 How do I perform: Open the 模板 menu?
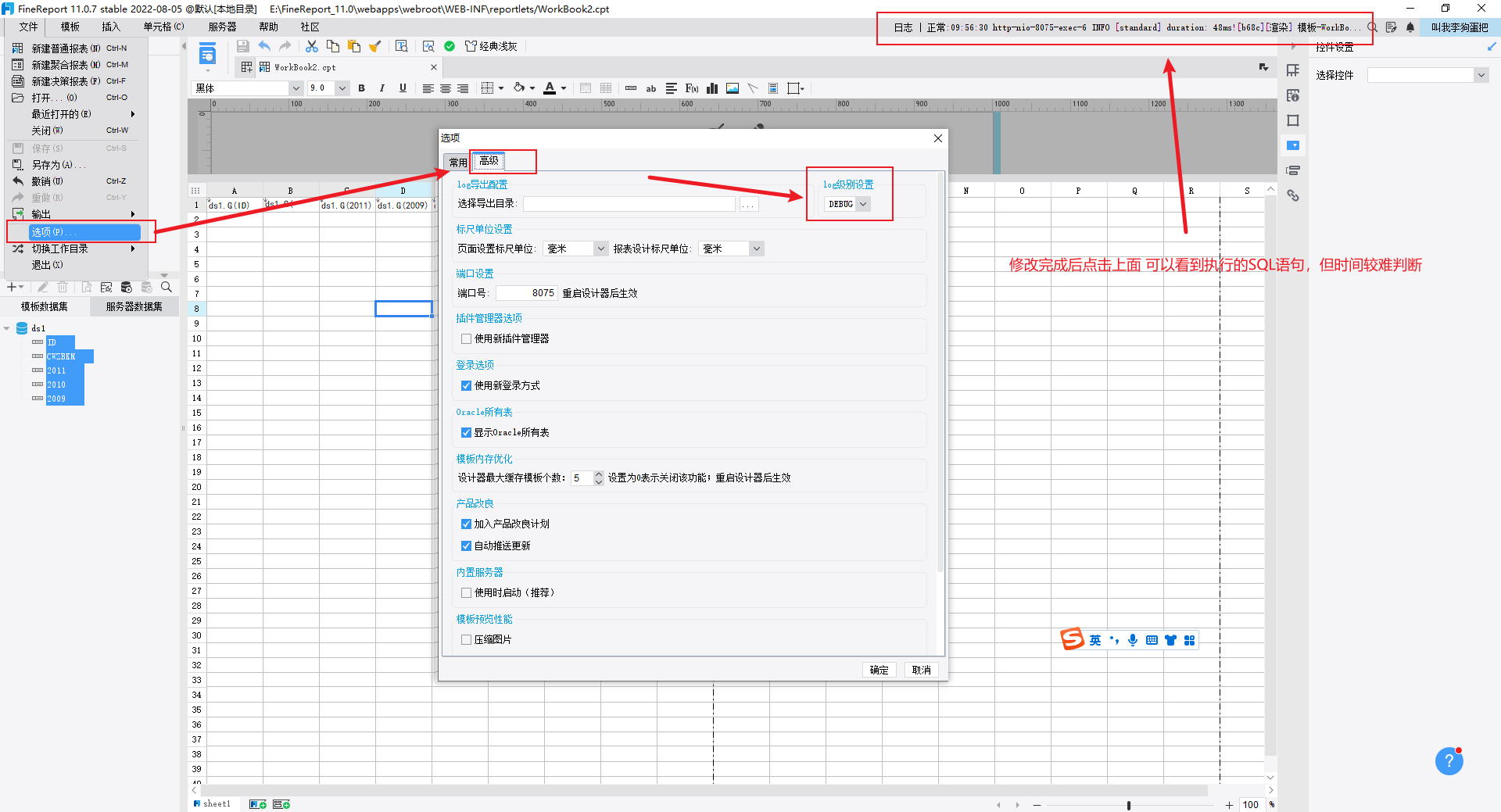(x=70, y=27)
